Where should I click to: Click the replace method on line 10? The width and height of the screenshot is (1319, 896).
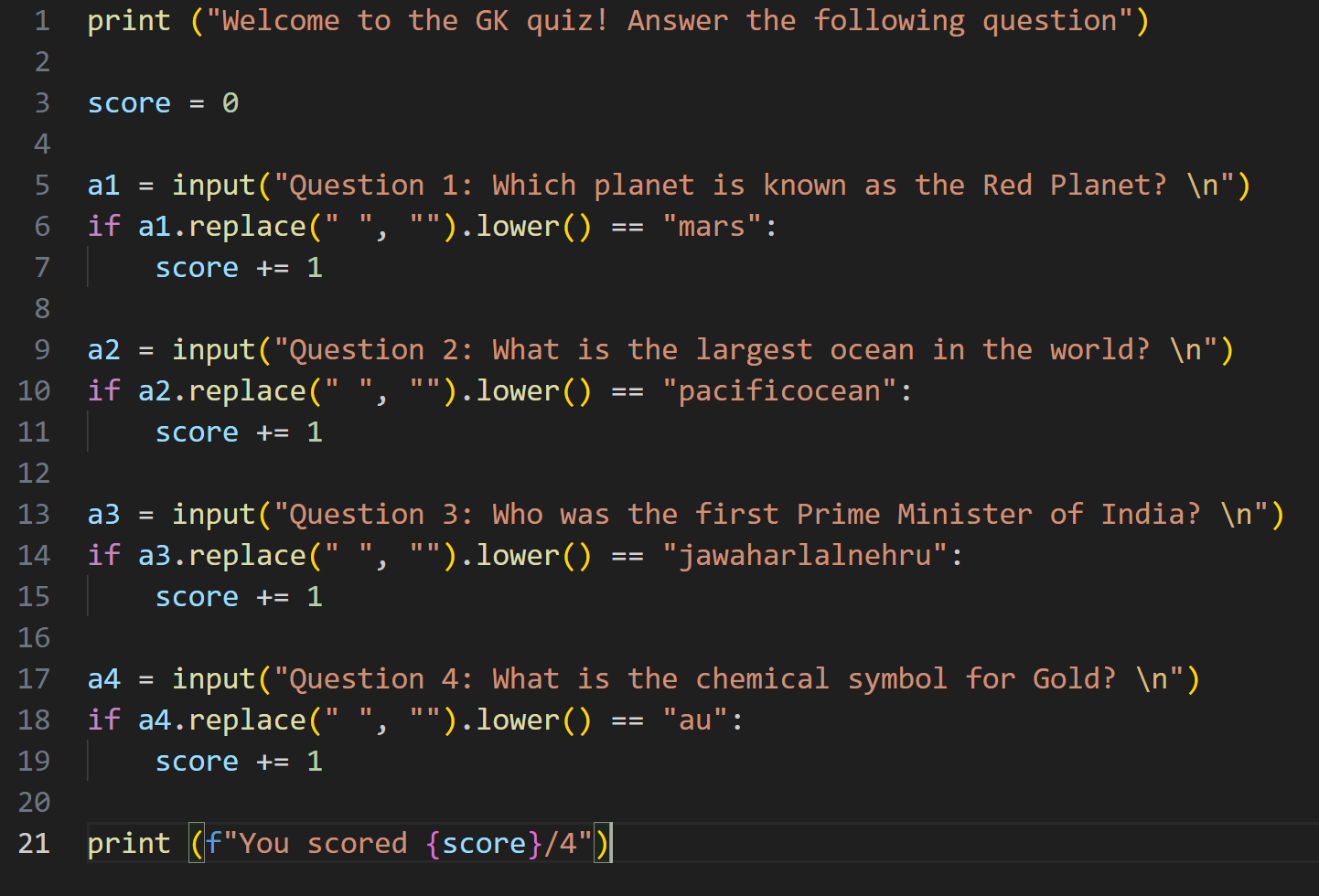coord(247,391)
